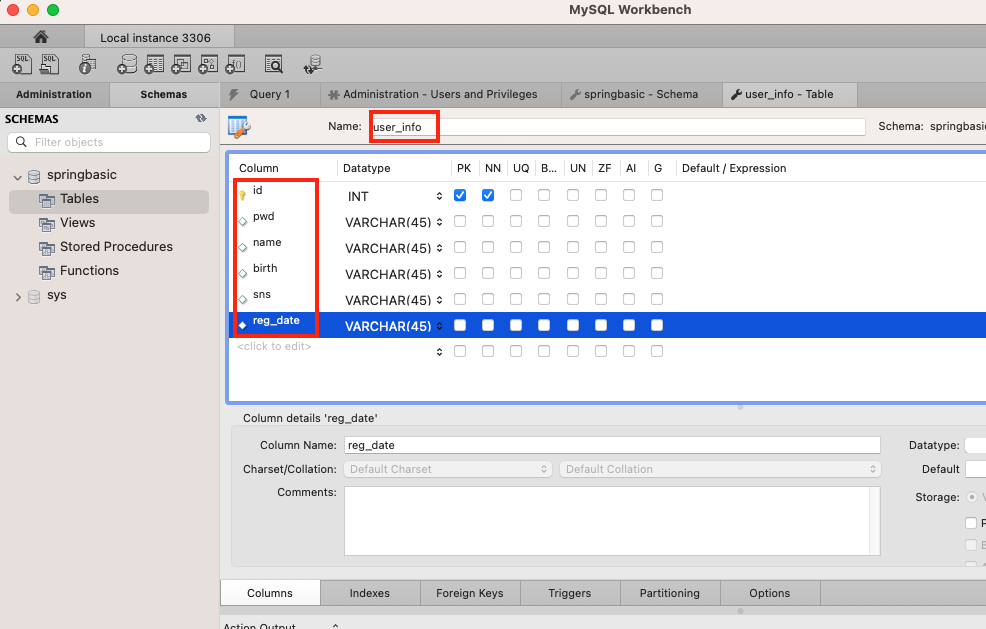The width and height of the screenshot is (986, 629).
Task: Check the UQ box for birth column
Action: point(516,273)
